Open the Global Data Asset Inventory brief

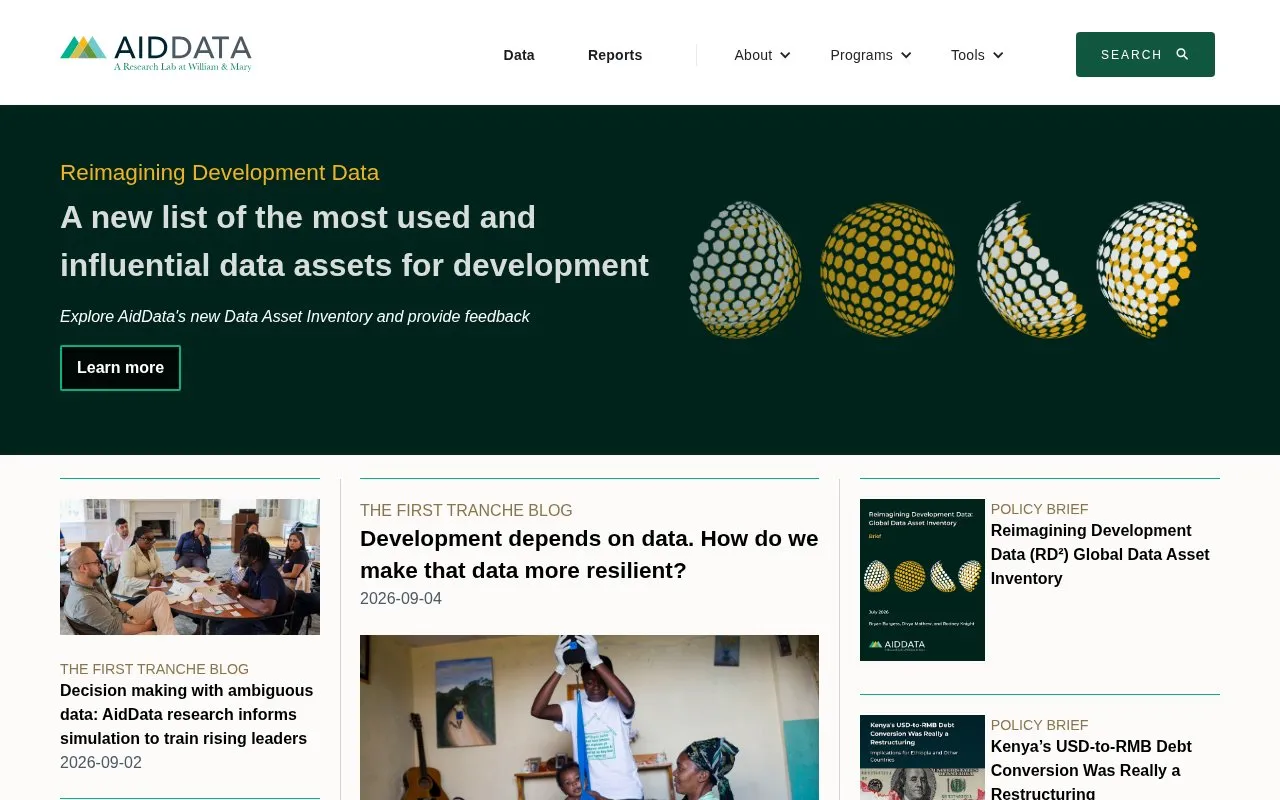pyautogui.click(x=1100, y=554)
